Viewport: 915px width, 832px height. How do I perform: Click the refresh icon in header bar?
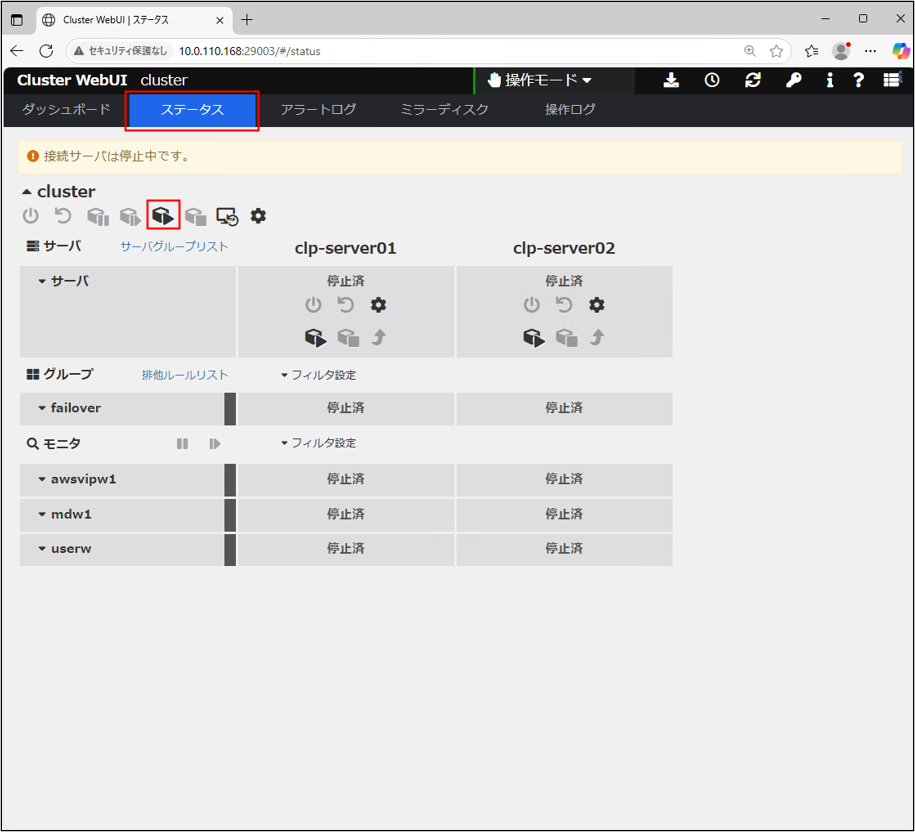point(753,81)
